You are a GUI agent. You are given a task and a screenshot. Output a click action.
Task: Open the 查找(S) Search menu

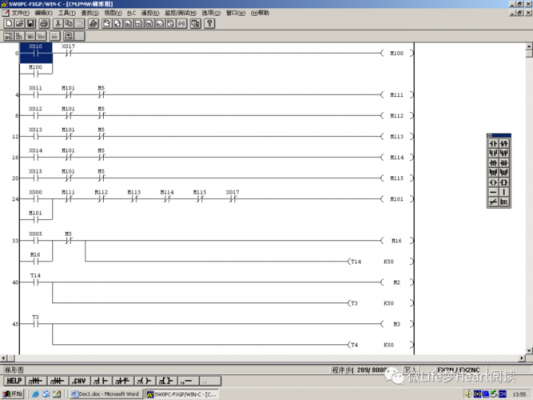coord(90,13)
